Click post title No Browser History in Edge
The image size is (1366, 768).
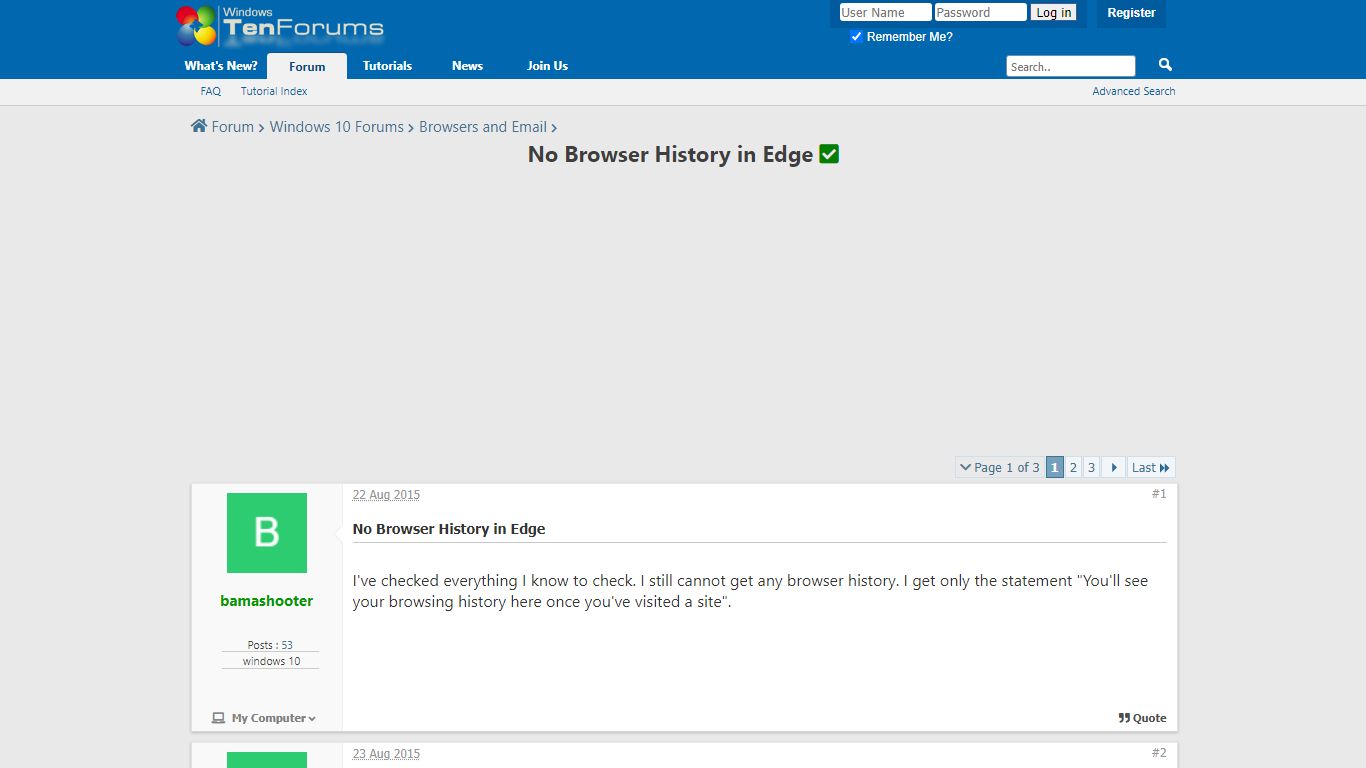449,529
